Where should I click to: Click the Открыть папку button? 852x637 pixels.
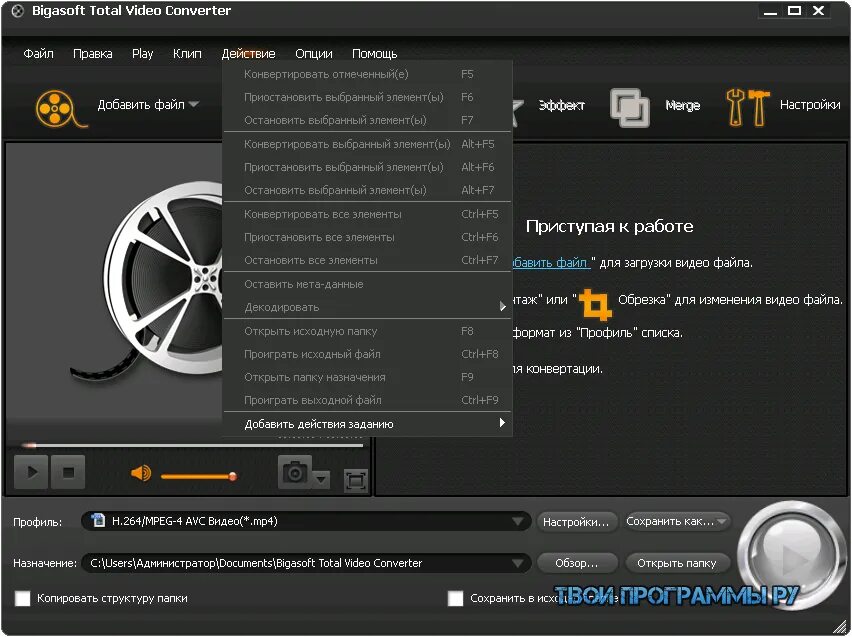click(676, 563)
